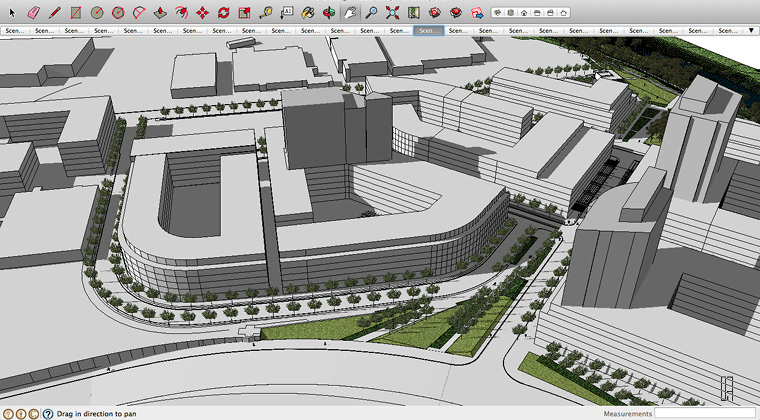Viewport: 760px width, 420px height.
Task: Select the Offset tool
Action: pos(181,13)
